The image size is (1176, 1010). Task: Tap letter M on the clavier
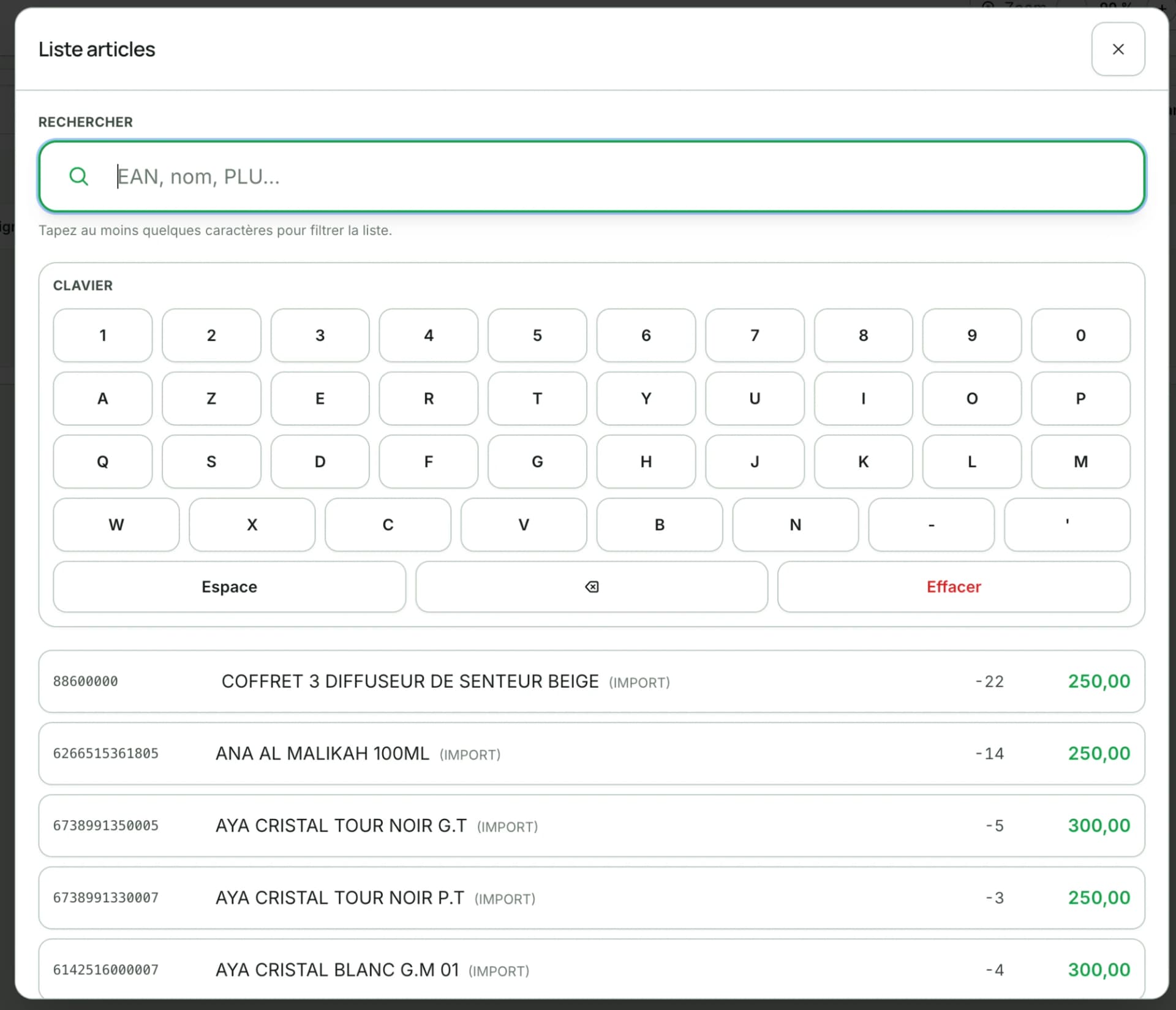point(1080,462)
